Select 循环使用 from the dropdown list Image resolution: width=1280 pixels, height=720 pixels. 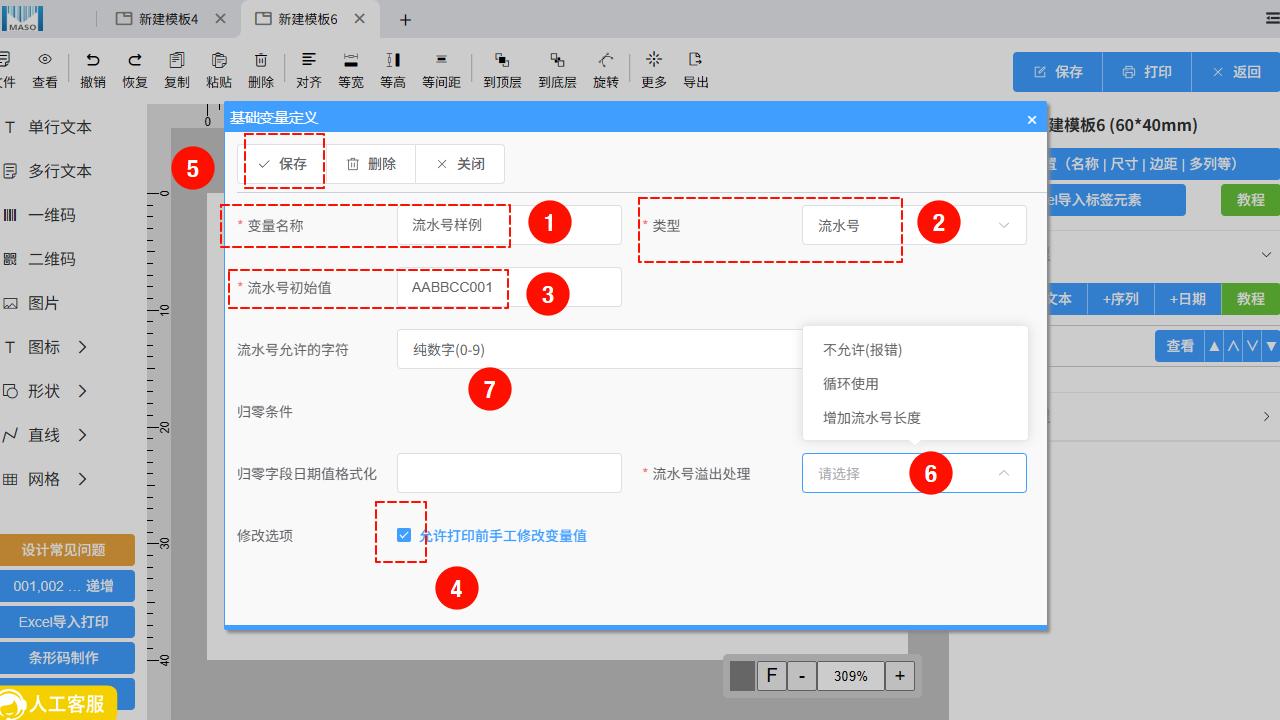(x=851, y=384)
